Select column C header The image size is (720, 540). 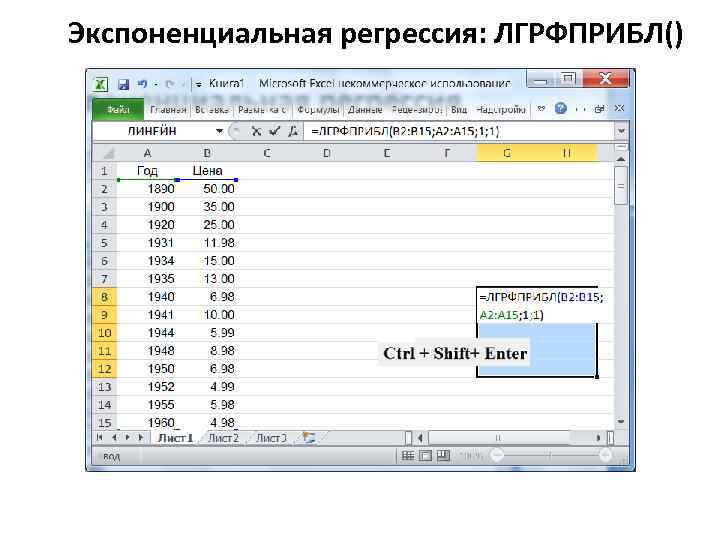(x=267, y=153)
